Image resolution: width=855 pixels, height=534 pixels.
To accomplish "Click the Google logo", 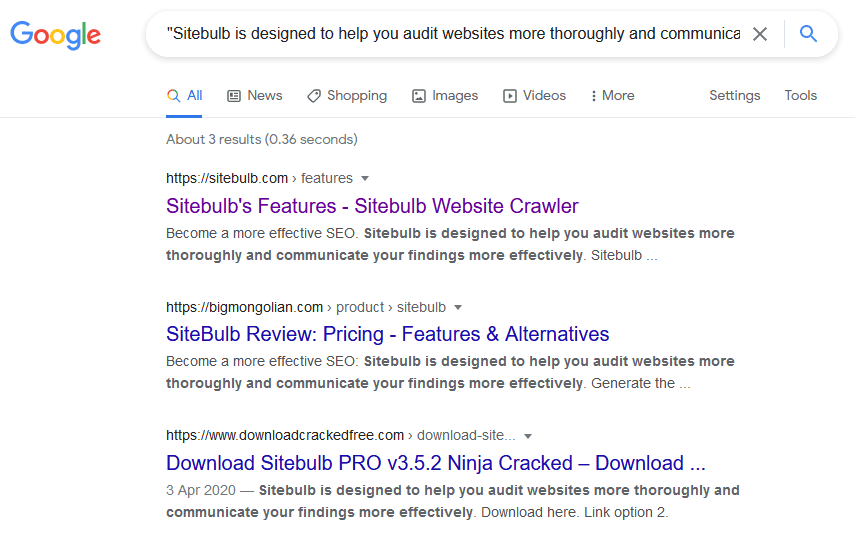I will tap(56, 35).
